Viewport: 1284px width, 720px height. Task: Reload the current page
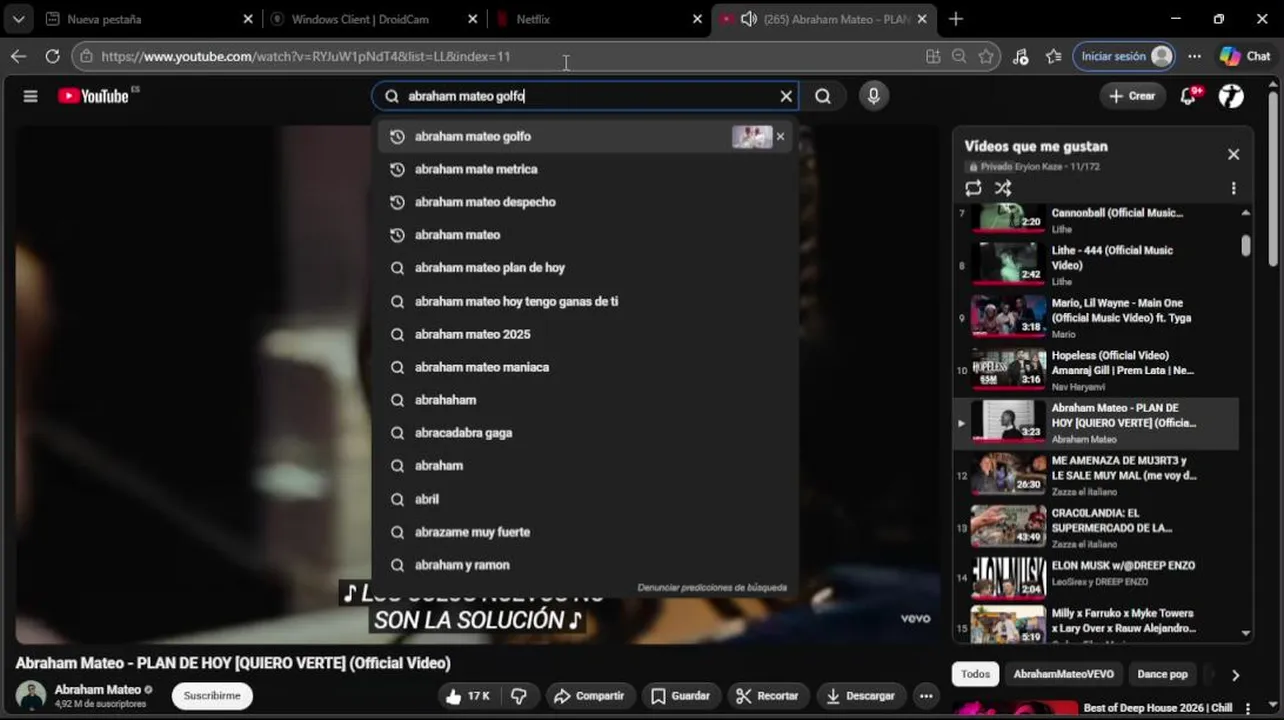pos(52,57)
